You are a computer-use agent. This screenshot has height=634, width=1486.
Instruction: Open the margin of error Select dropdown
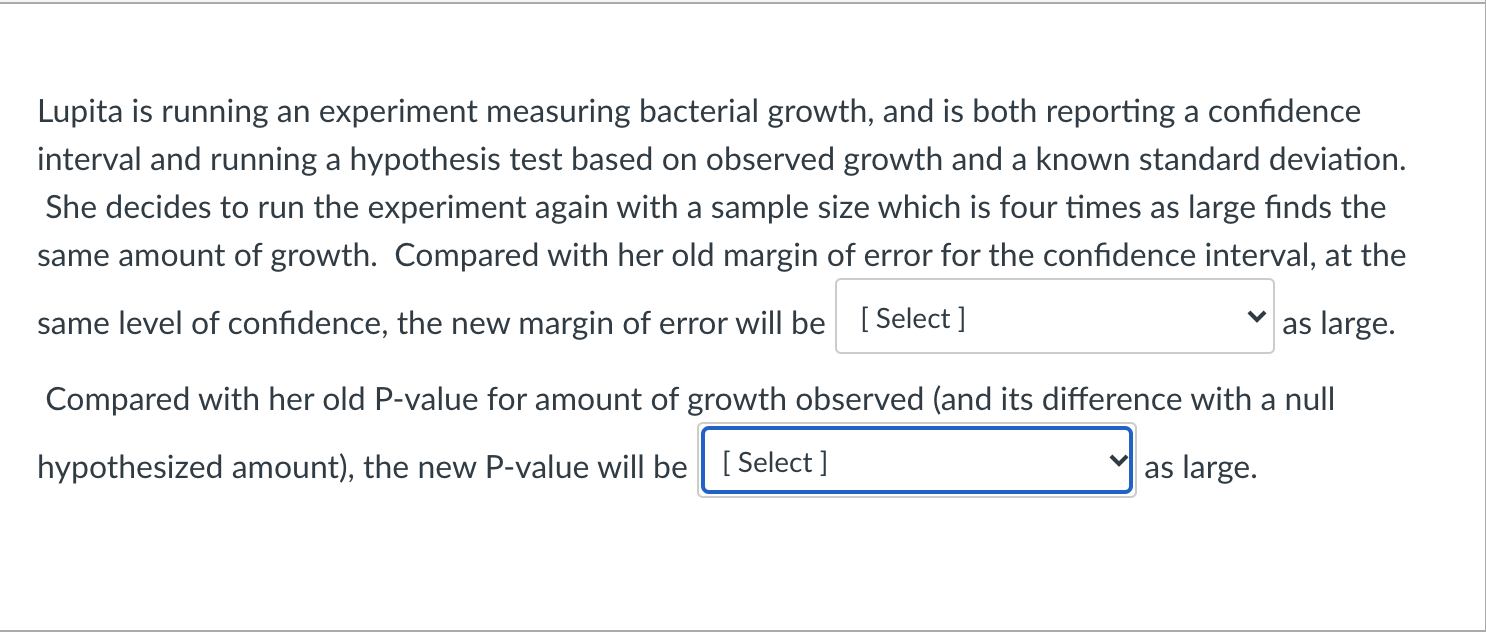(1053, 317)
